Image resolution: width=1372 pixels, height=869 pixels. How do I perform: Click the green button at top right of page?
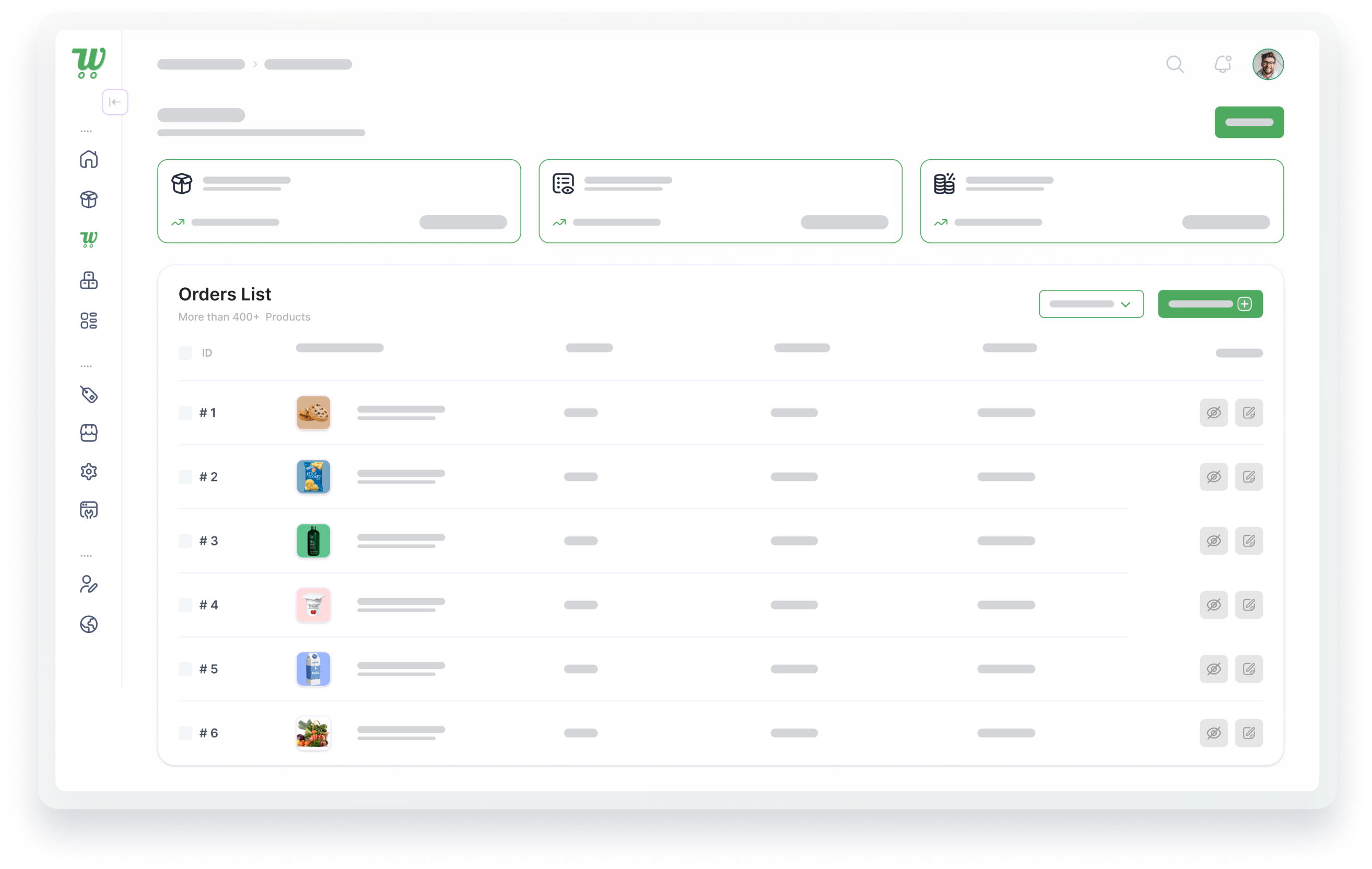pyautogui.click(x=1249, y=122)
